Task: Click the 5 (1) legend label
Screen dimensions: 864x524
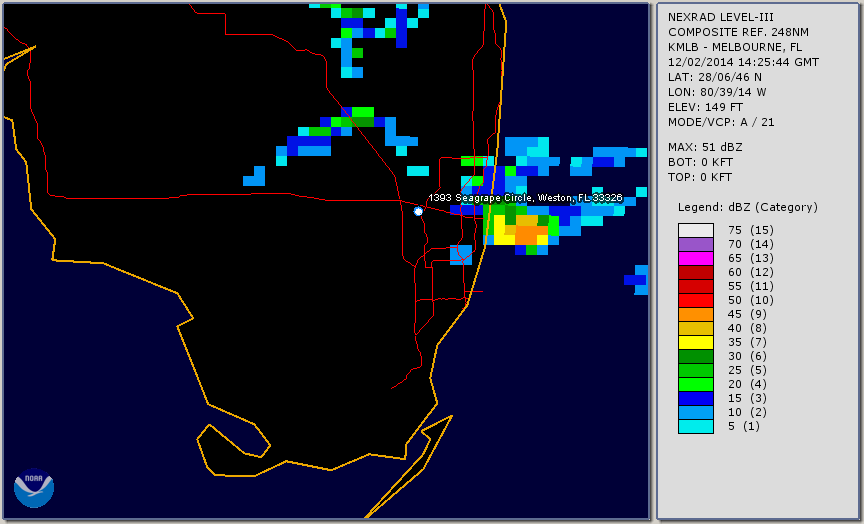Action: pyautogui.click(x=743, y=426)
